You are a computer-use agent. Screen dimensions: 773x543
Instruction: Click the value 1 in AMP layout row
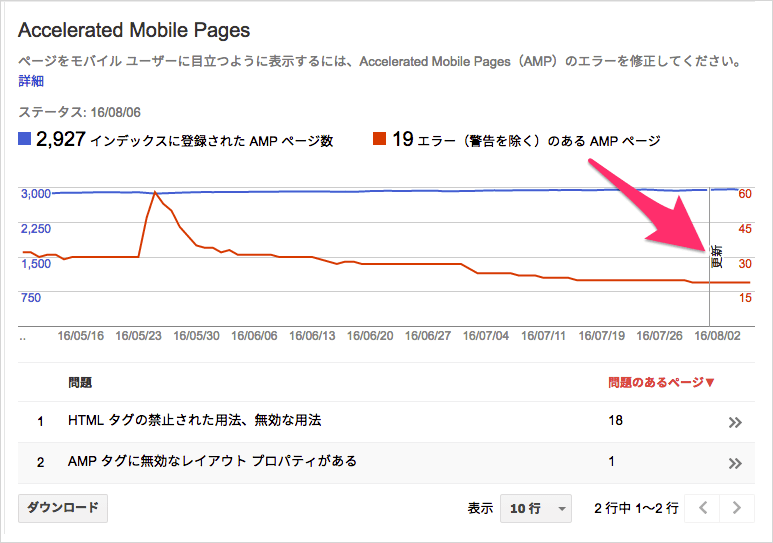click(611, 461)
